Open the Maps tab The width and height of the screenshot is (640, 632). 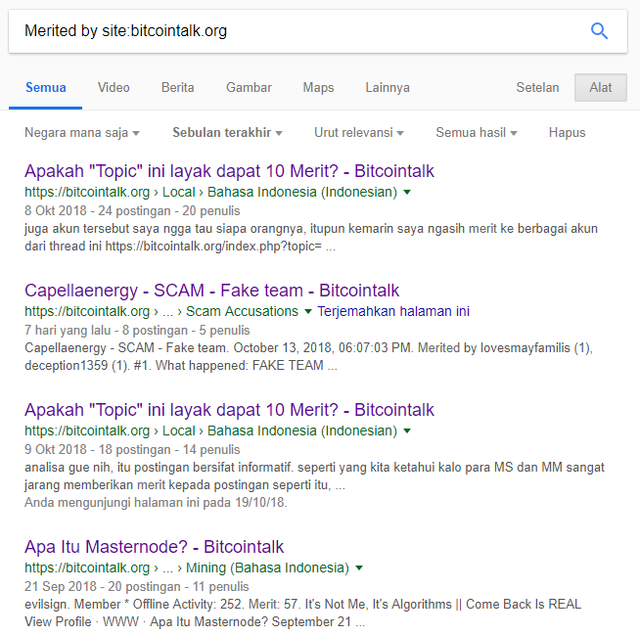(318, 87)
